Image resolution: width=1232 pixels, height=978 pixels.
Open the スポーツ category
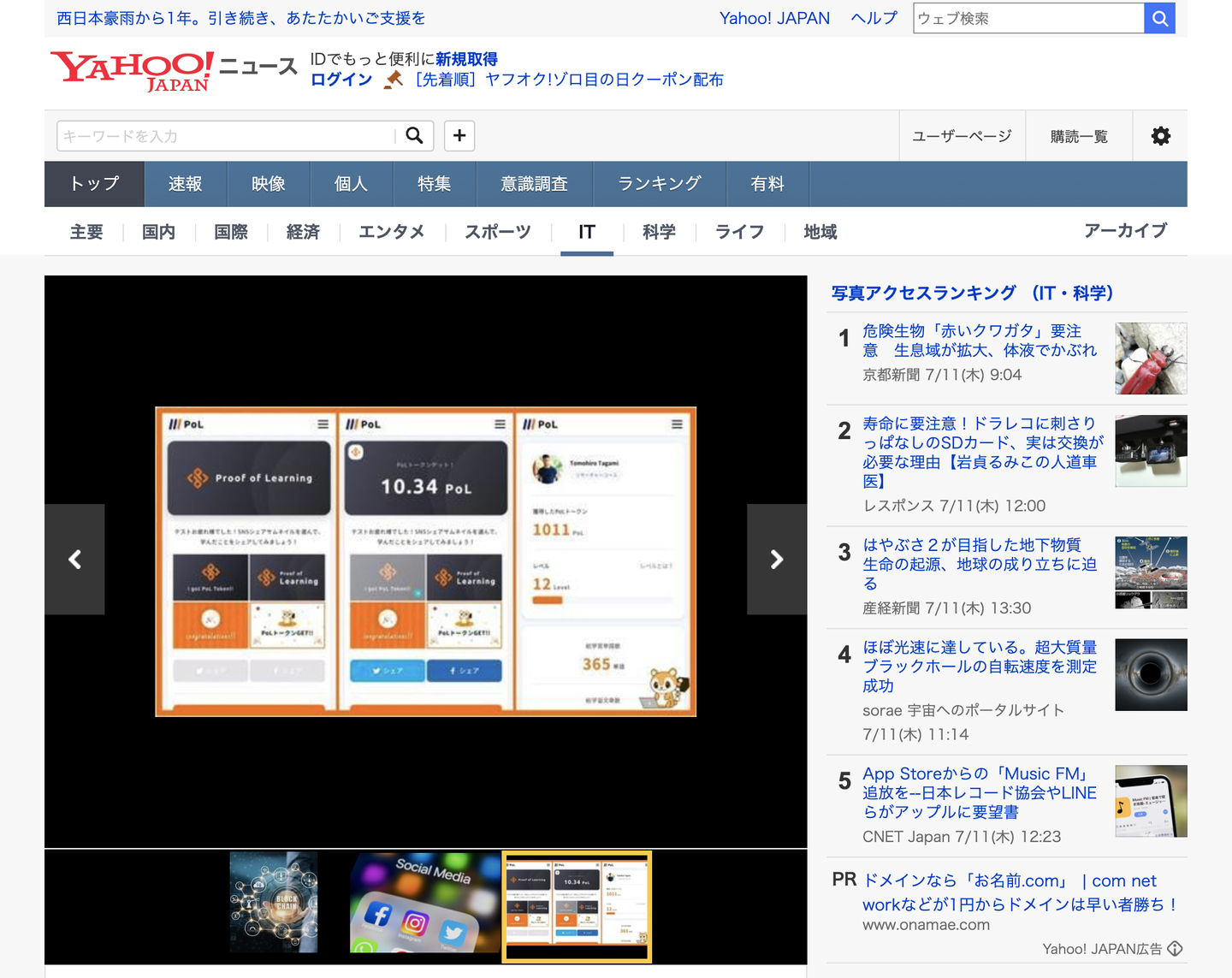coord(498,232)
